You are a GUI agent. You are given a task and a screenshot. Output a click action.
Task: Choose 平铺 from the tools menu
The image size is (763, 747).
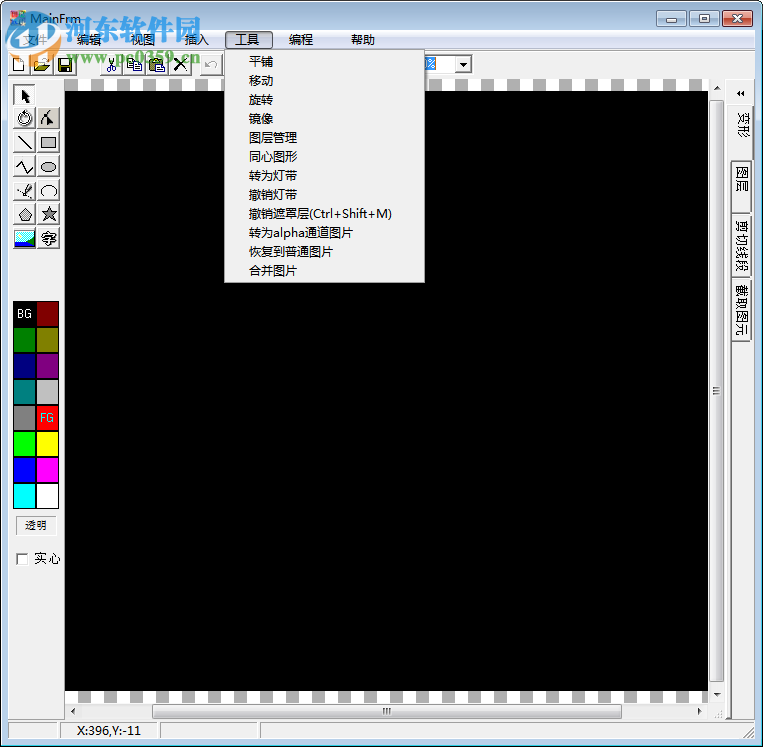(324, 61)
